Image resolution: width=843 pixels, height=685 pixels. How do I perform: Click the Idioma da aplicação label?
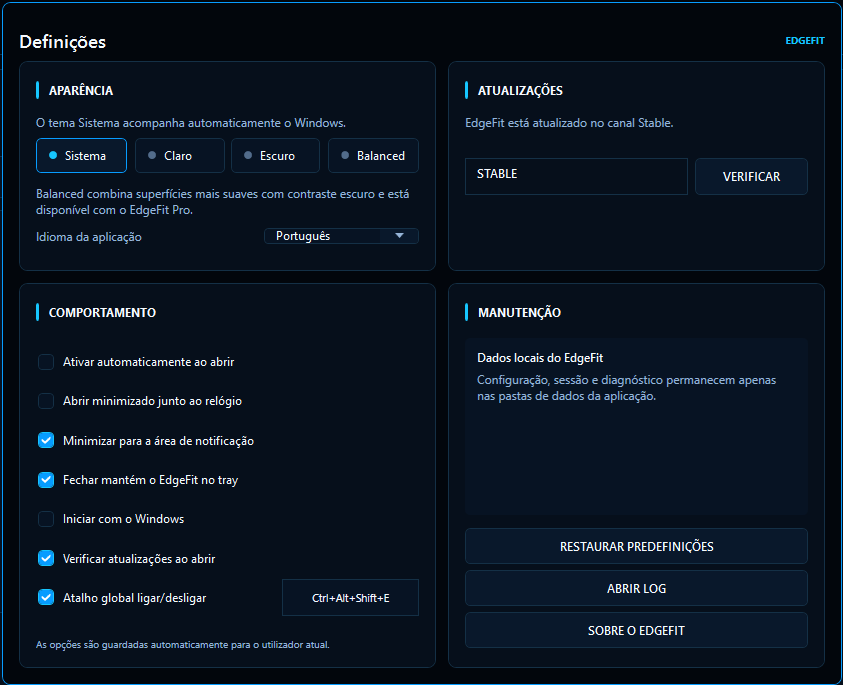click(x=89, y=237)
